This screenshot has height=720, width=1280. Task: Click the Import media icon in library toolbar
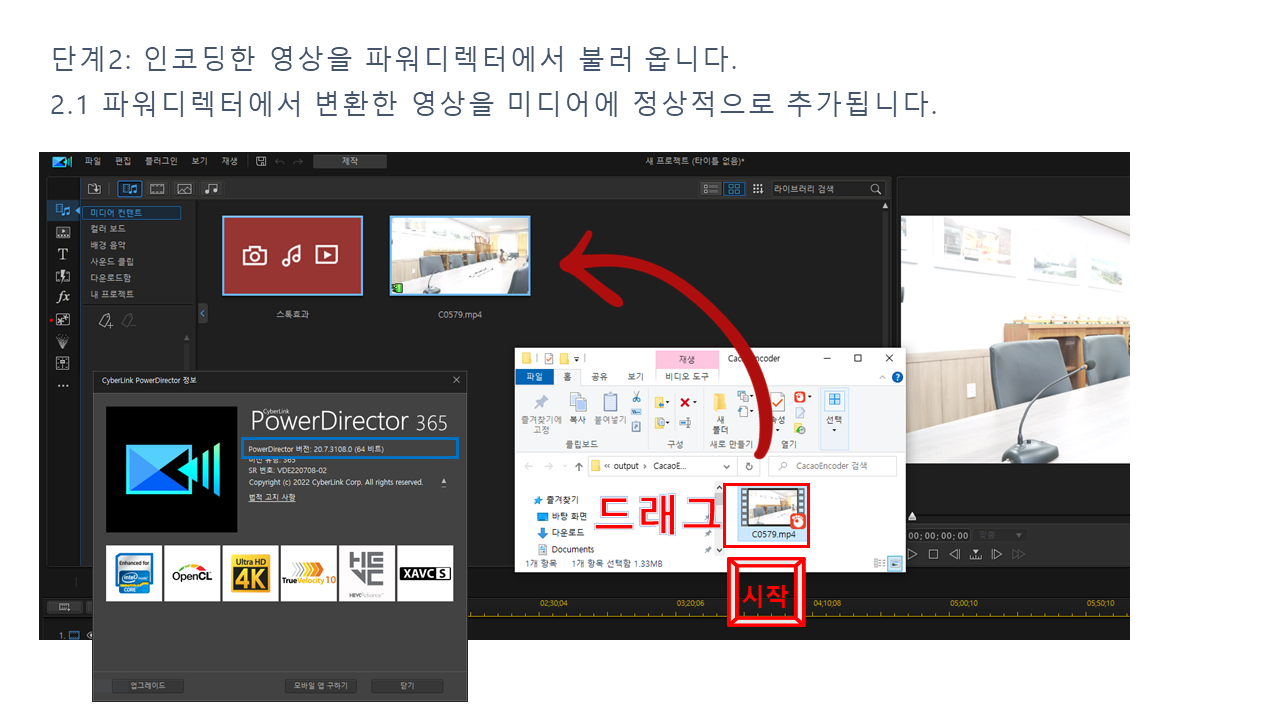[94, 188]
